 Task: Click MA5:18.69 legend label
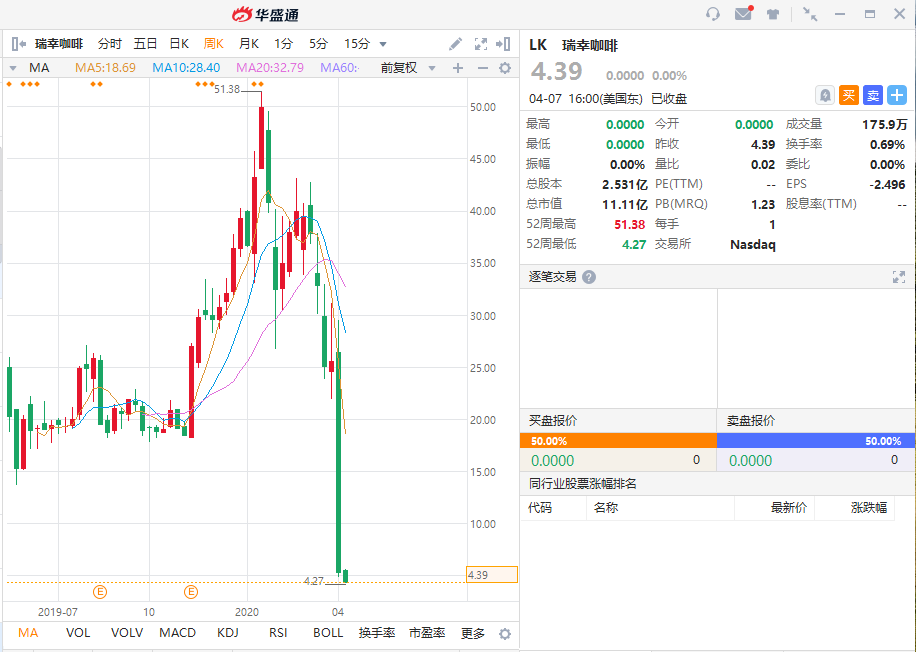pyautogui.click(x=105, y=68)
